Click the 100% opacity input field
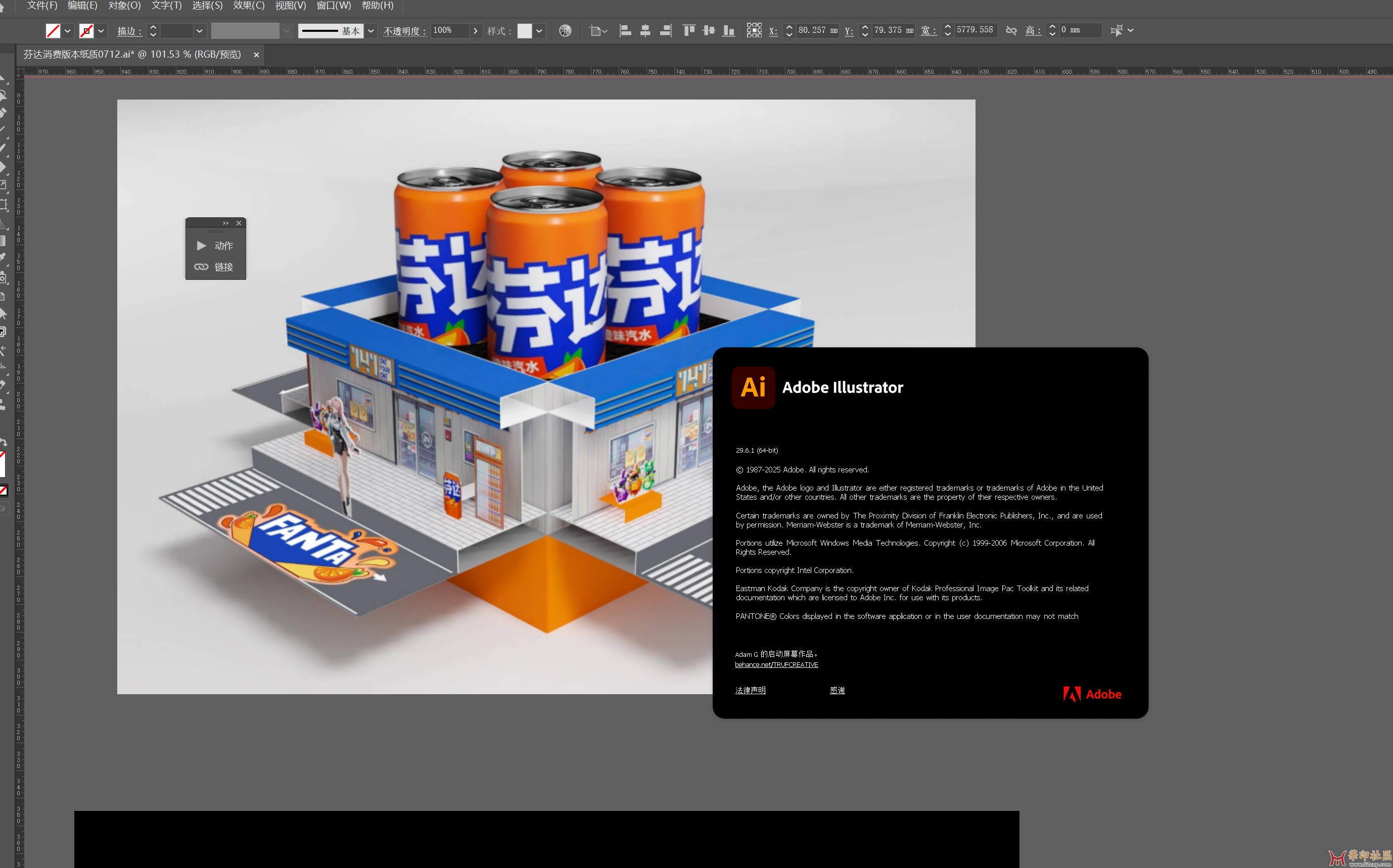1393x868 pixels. (450, 30)
